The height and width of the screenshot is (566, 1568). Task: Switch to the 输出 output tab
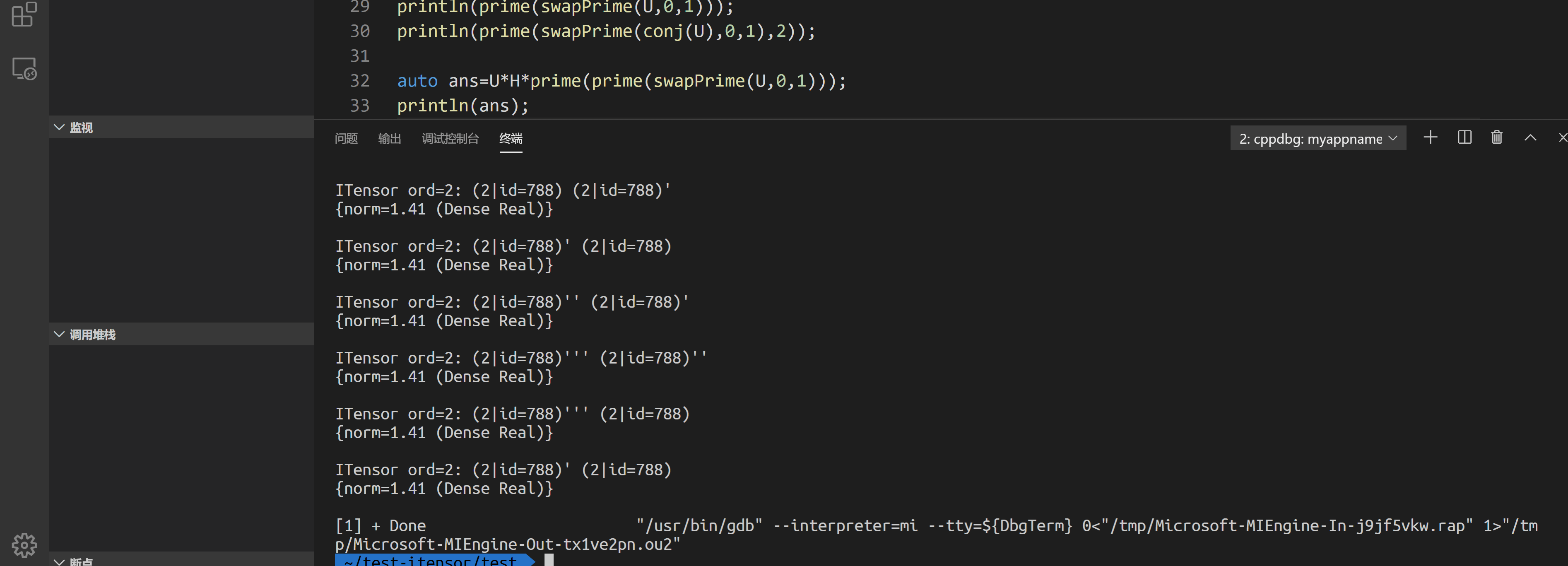pos(389,139)
